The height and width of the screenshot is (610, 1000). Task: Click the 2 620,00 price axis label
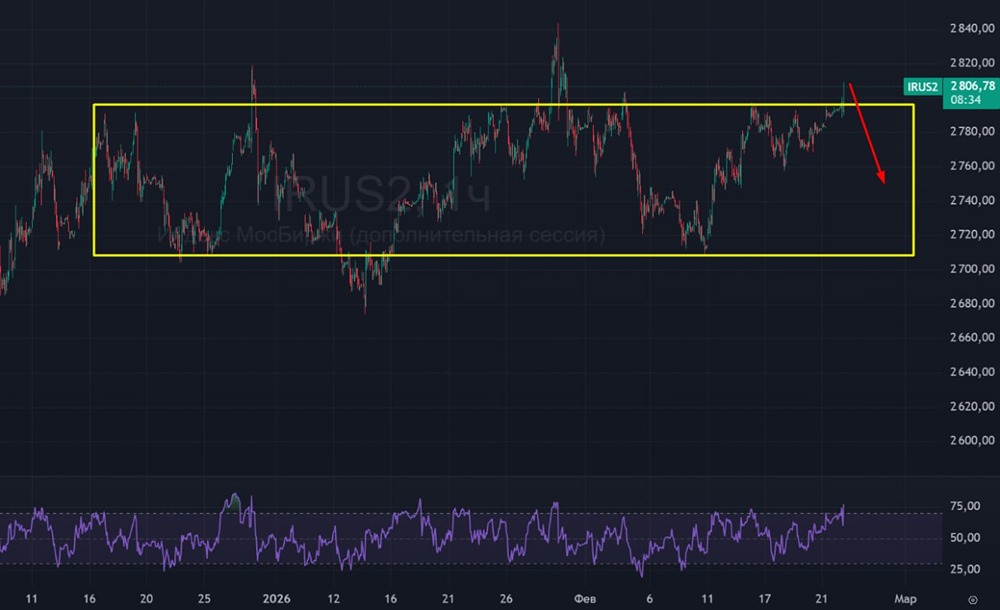[972, 406]
